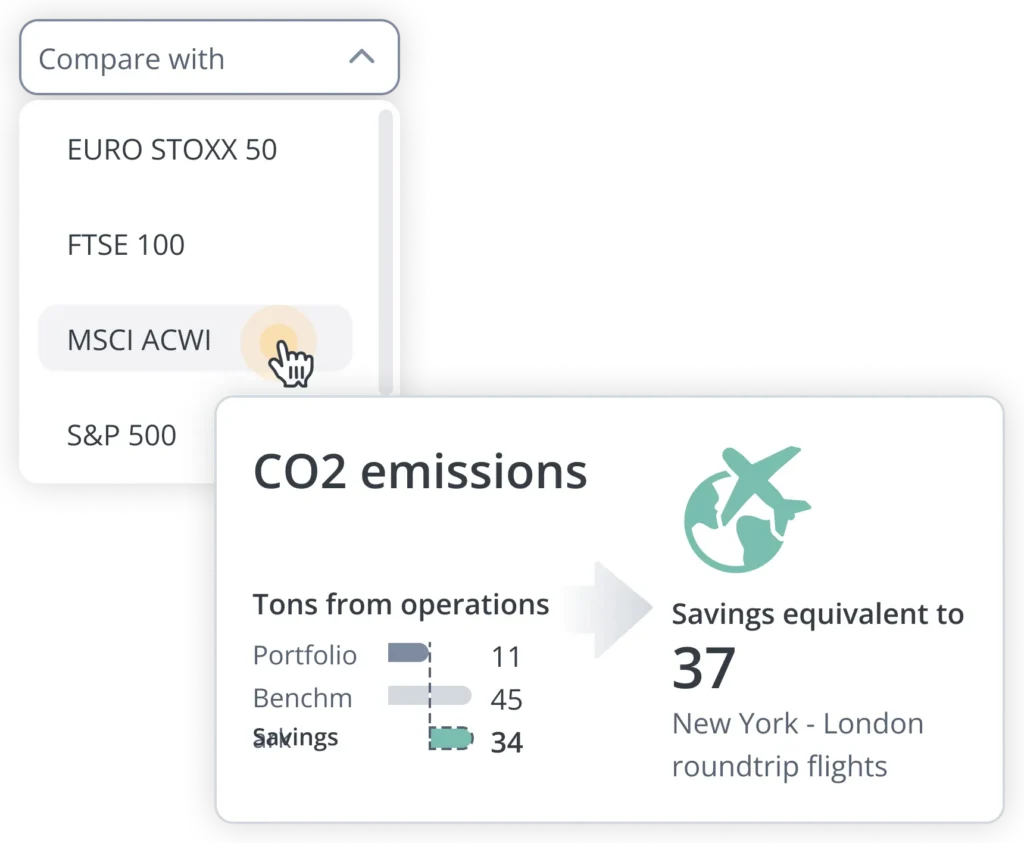Click the Benchmark value 45
The image size is (1024, 843).
point(507,699)
